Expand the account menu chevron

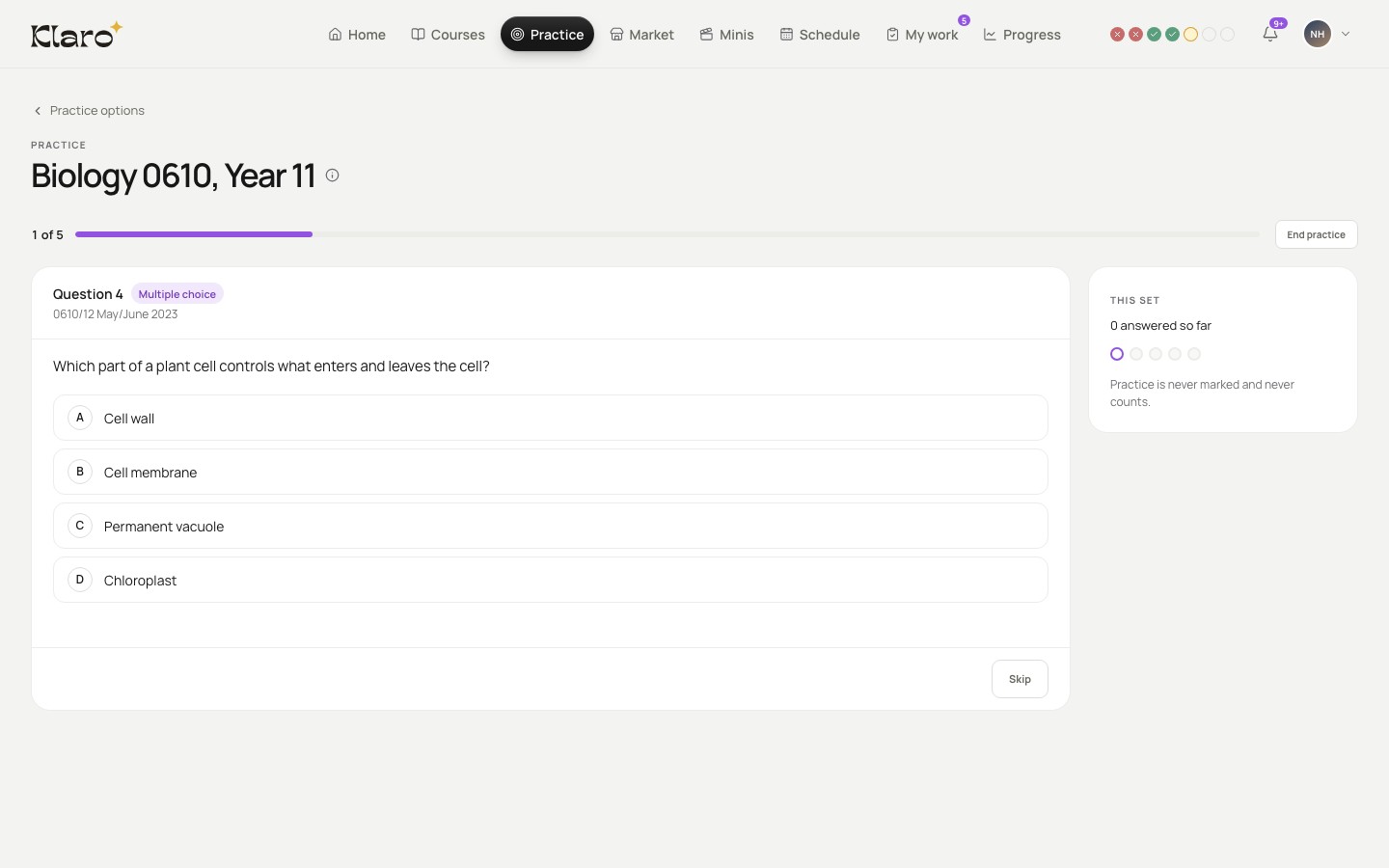pyautogui.click(x=1346, y=34)
